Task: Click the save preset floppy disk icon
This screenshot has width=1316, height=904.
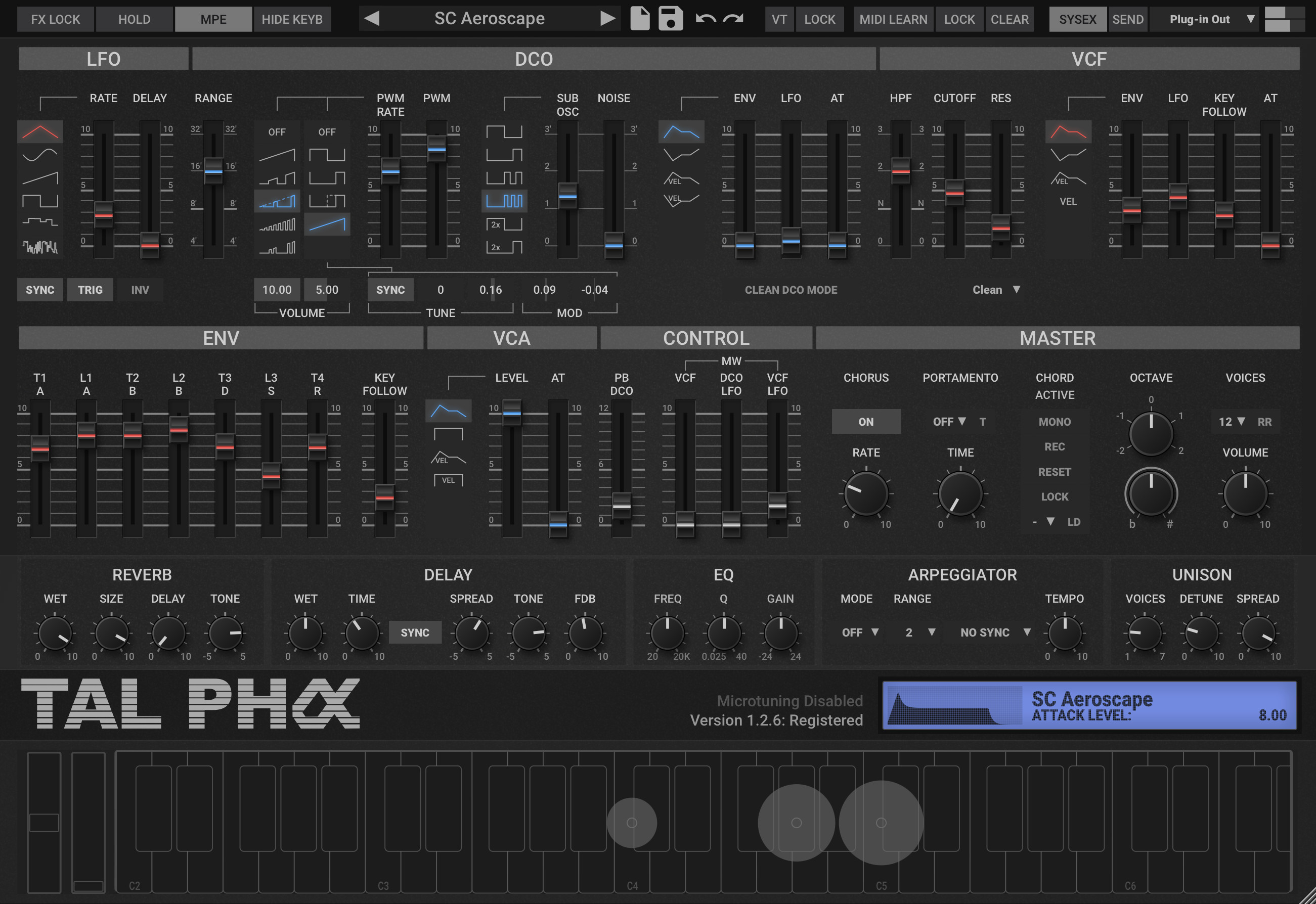Action: [670, 19]
